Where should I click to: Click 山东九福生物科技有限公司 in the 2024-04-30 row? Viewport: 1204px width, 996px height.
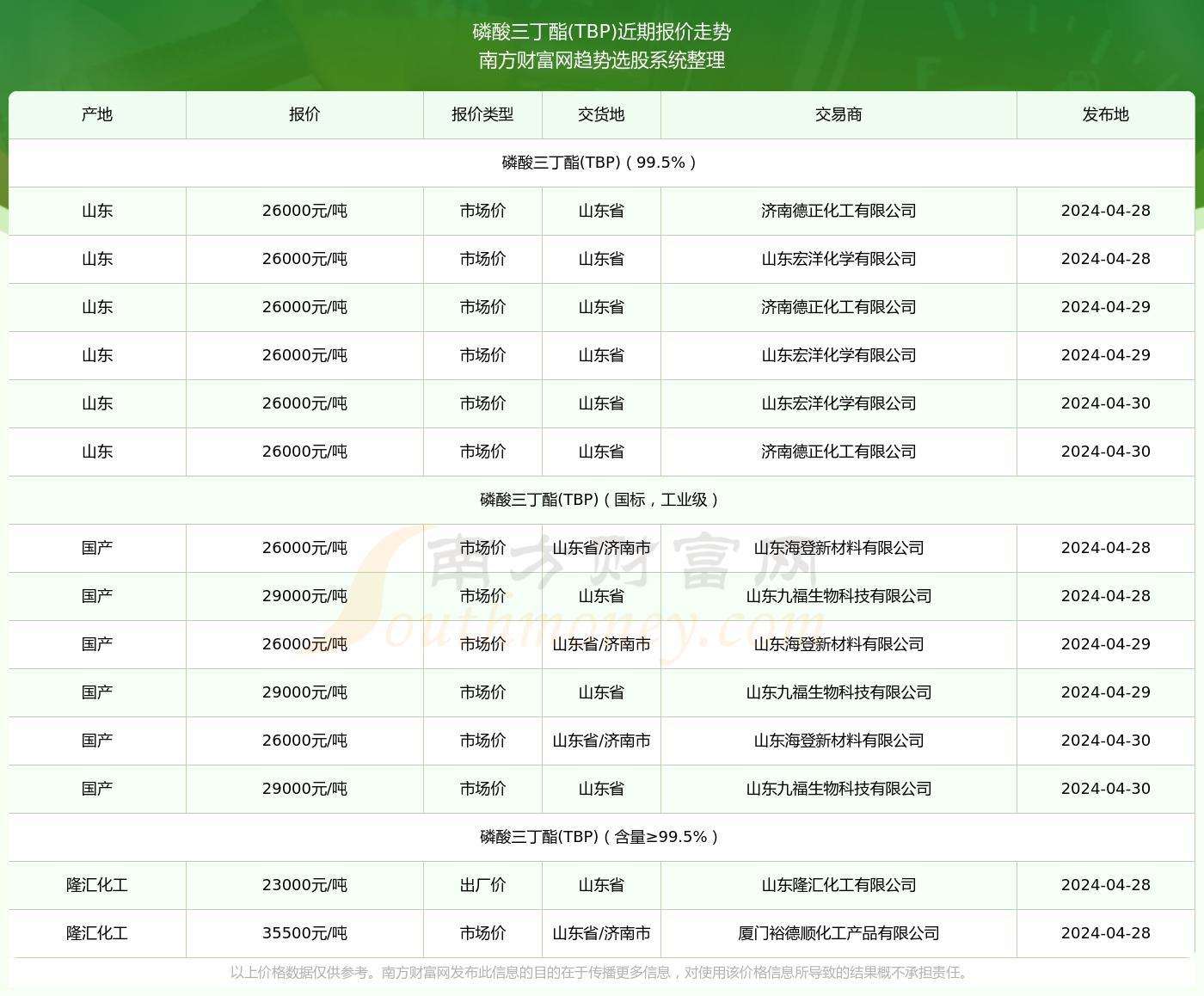838,789
